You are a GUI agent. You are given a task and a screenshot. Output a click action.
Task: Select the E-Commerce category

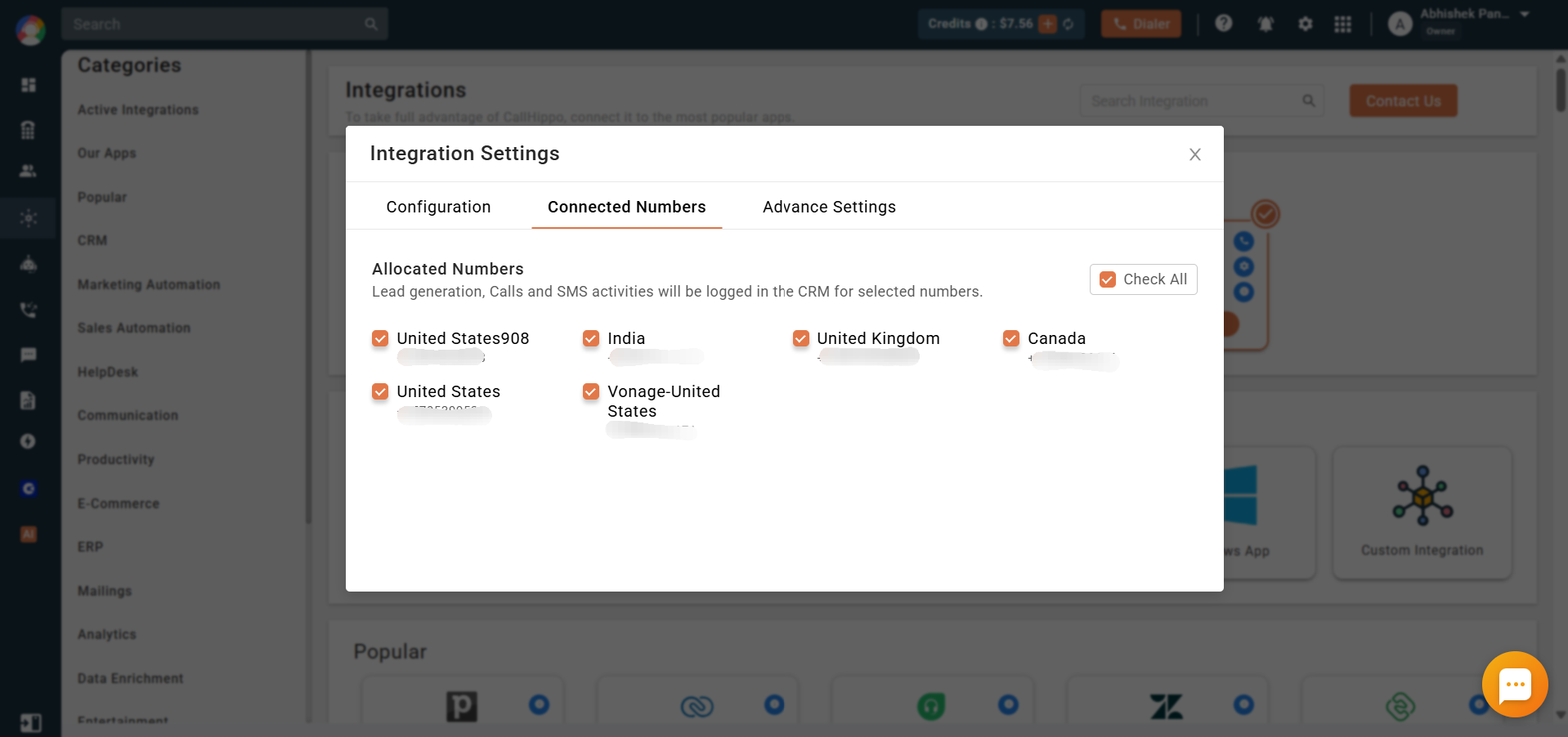(119, 503)
